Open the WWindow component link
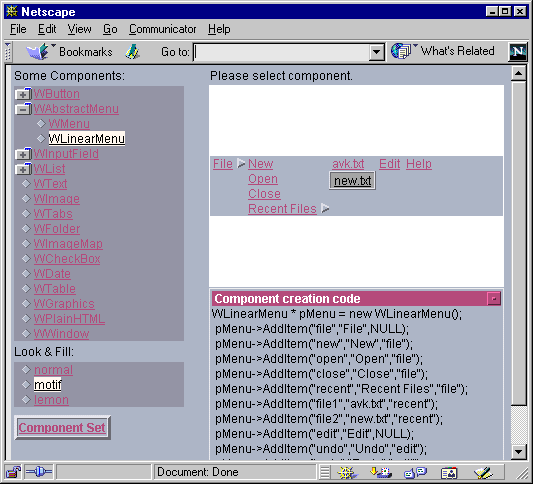The width and height of the screenshot is (533, 484). [61, 334]
